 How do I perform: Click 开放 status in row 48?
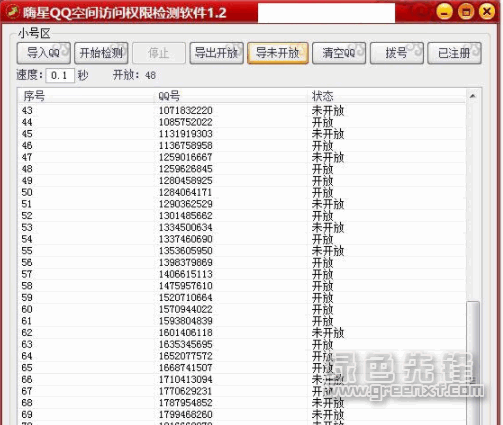[322, 169]
